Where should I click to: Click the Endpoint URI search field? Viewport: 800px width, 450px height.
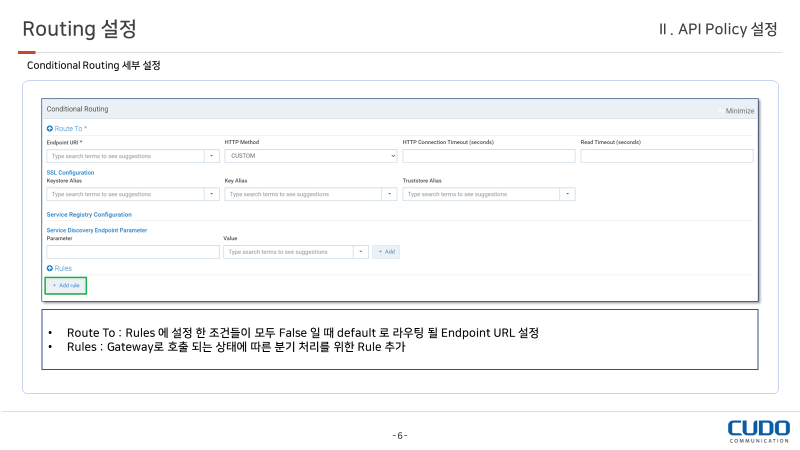pyautogui.click(x=125, y=156)
